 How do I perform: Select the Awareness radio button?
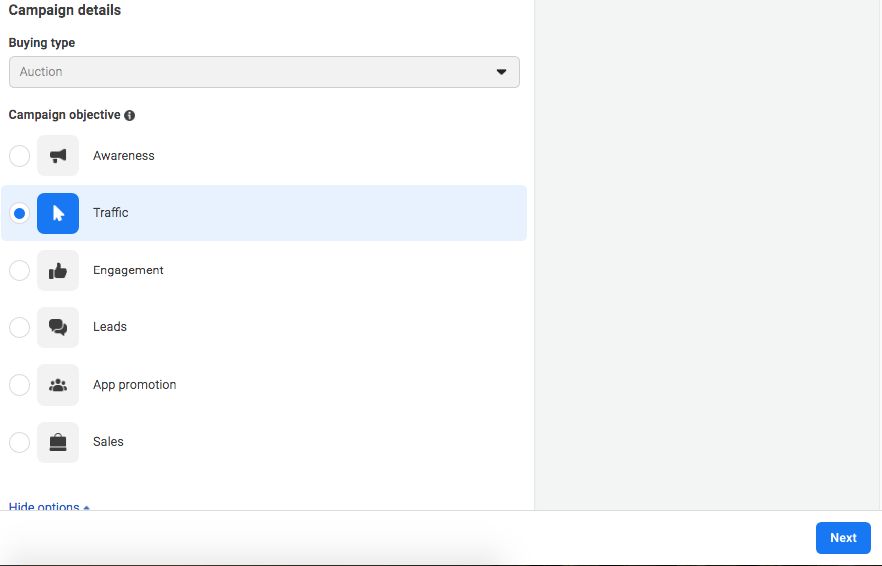[19, 156]
